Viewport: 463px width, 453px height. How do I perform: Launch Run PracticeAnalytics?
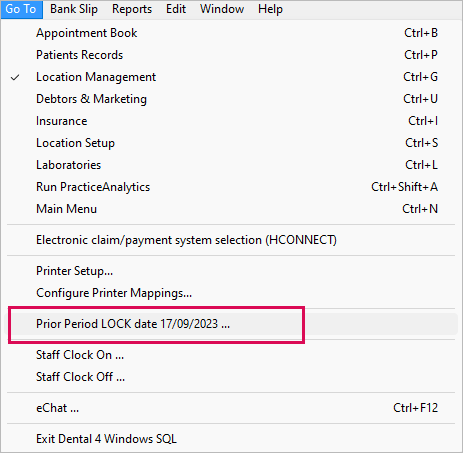pyautogui.click(x=232, y=187)
